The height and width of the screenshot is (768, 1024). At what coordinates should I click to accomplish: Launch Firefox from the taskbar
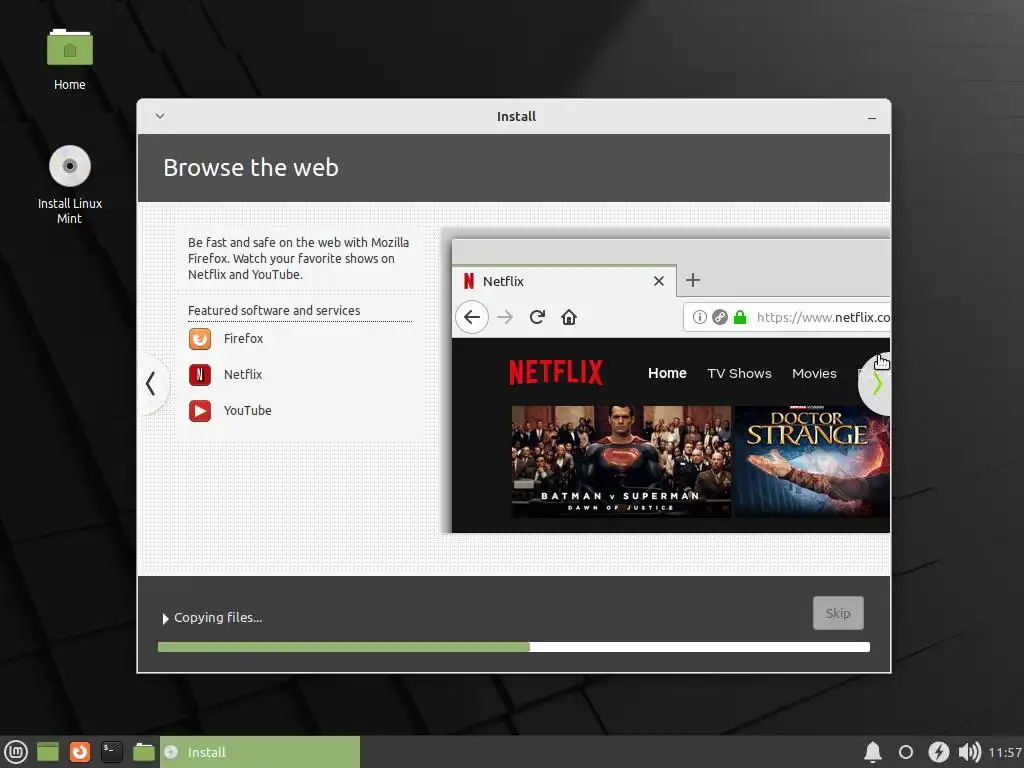pyautogui.click(x=80, y=752)
